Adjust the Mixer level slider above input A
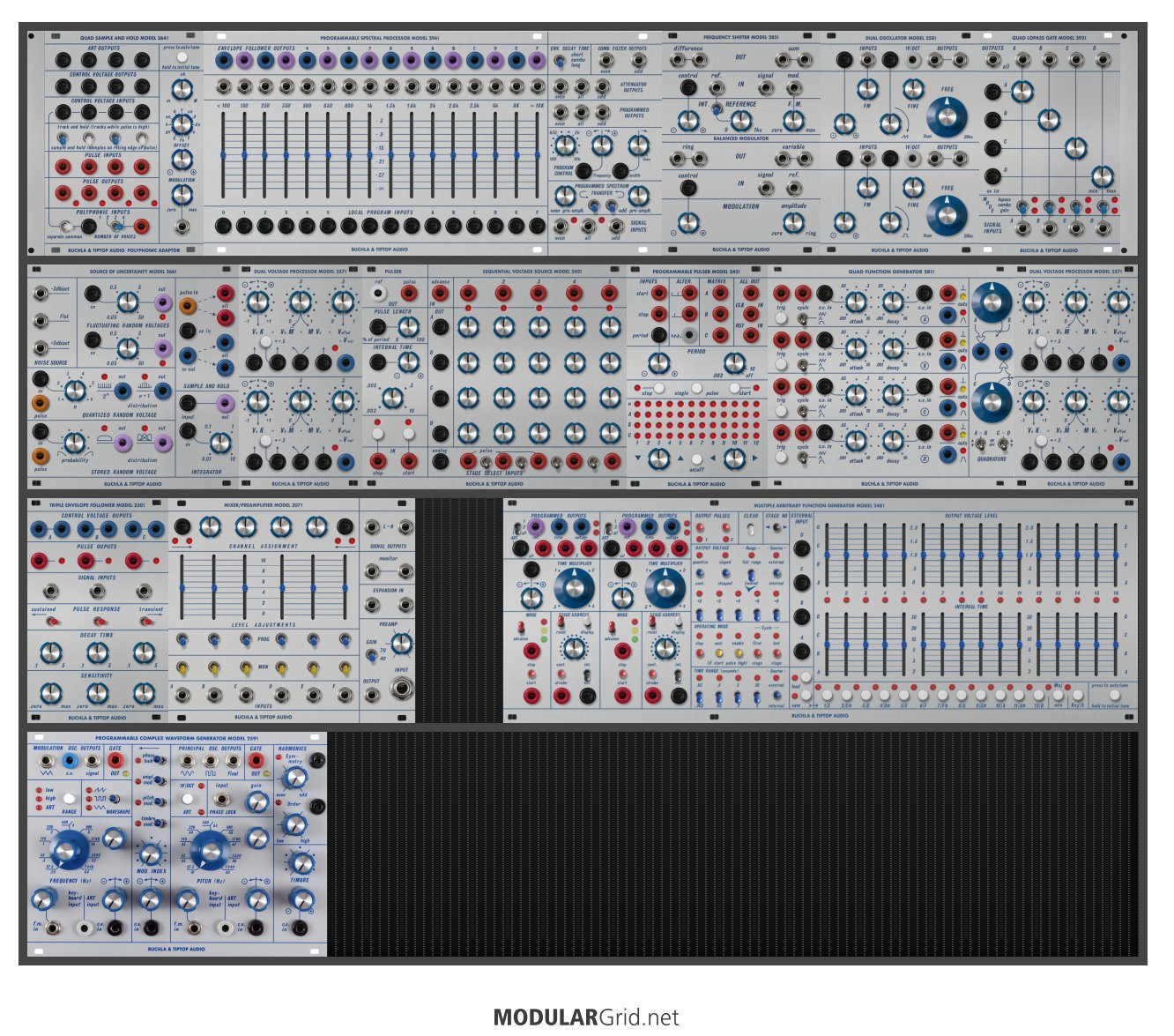Screen dimensions: 1174x1036 point(182,587)
